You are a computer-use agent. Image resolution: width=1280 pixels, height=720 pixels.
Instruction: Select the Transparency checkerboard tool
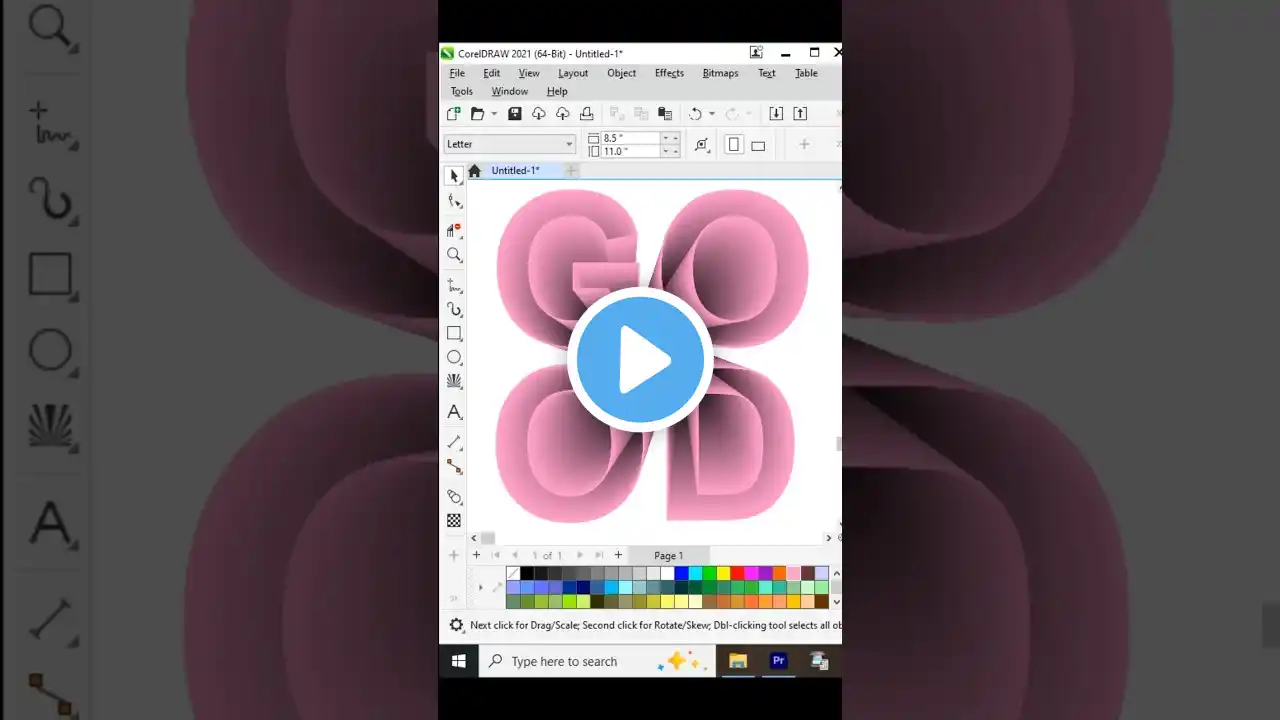click(454, 520)
